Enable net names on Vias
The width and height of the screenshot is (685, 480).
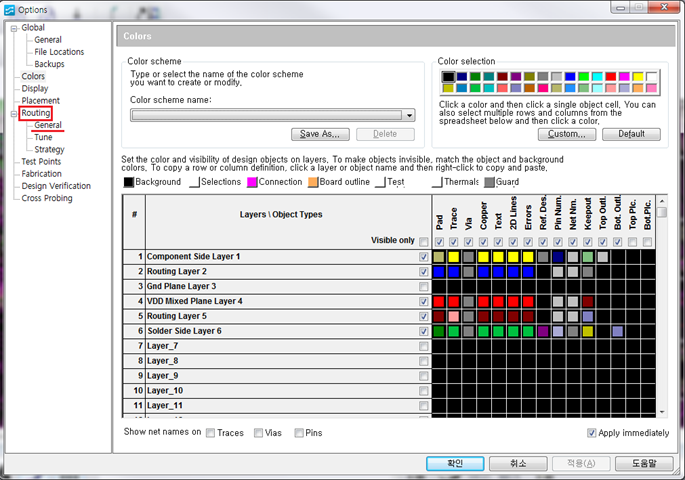click(259, 433)
